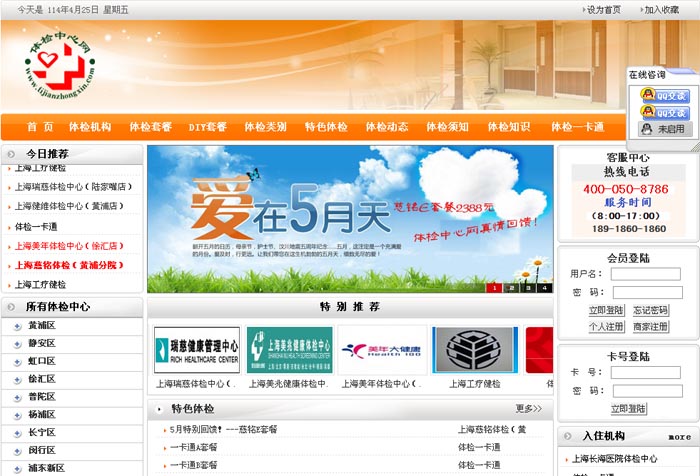Expand the 黄浦区 district plus icon
700x476 pixels.
click(17, 326)
